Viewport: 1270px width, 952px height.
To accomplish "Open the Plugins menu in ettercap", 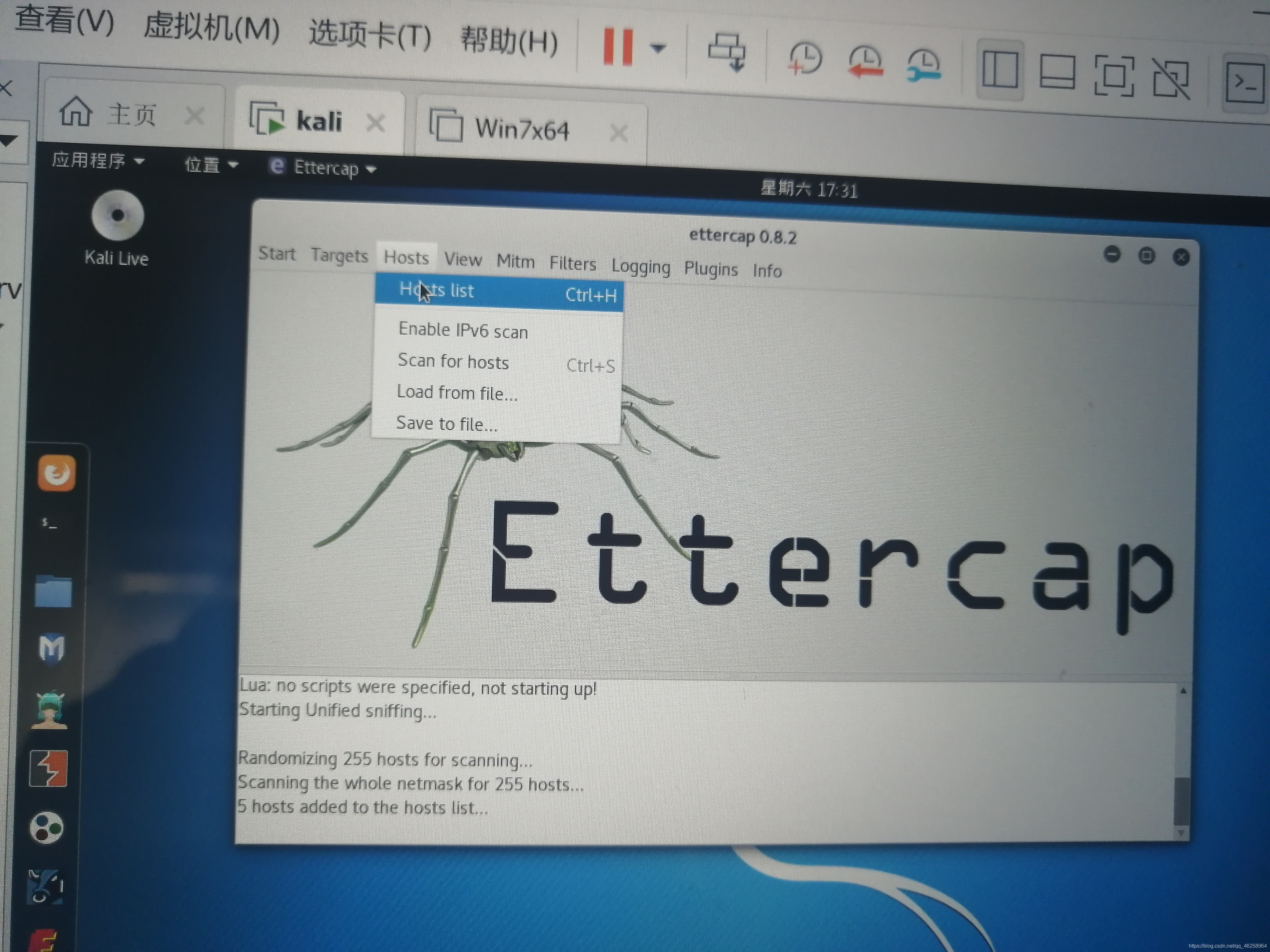I will pos(711,269).
